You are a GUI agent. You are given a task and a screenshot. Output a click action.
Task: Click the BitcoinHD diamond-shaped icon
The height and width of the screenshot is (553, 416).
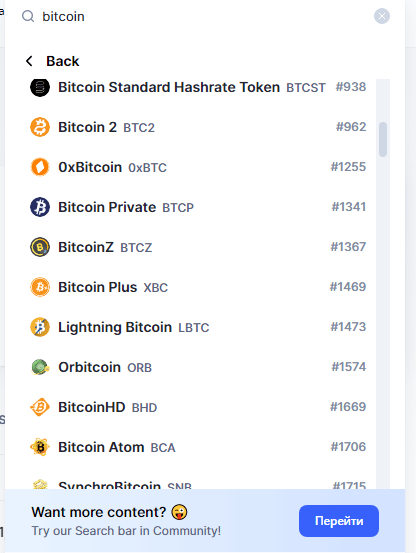click(40, 407)
